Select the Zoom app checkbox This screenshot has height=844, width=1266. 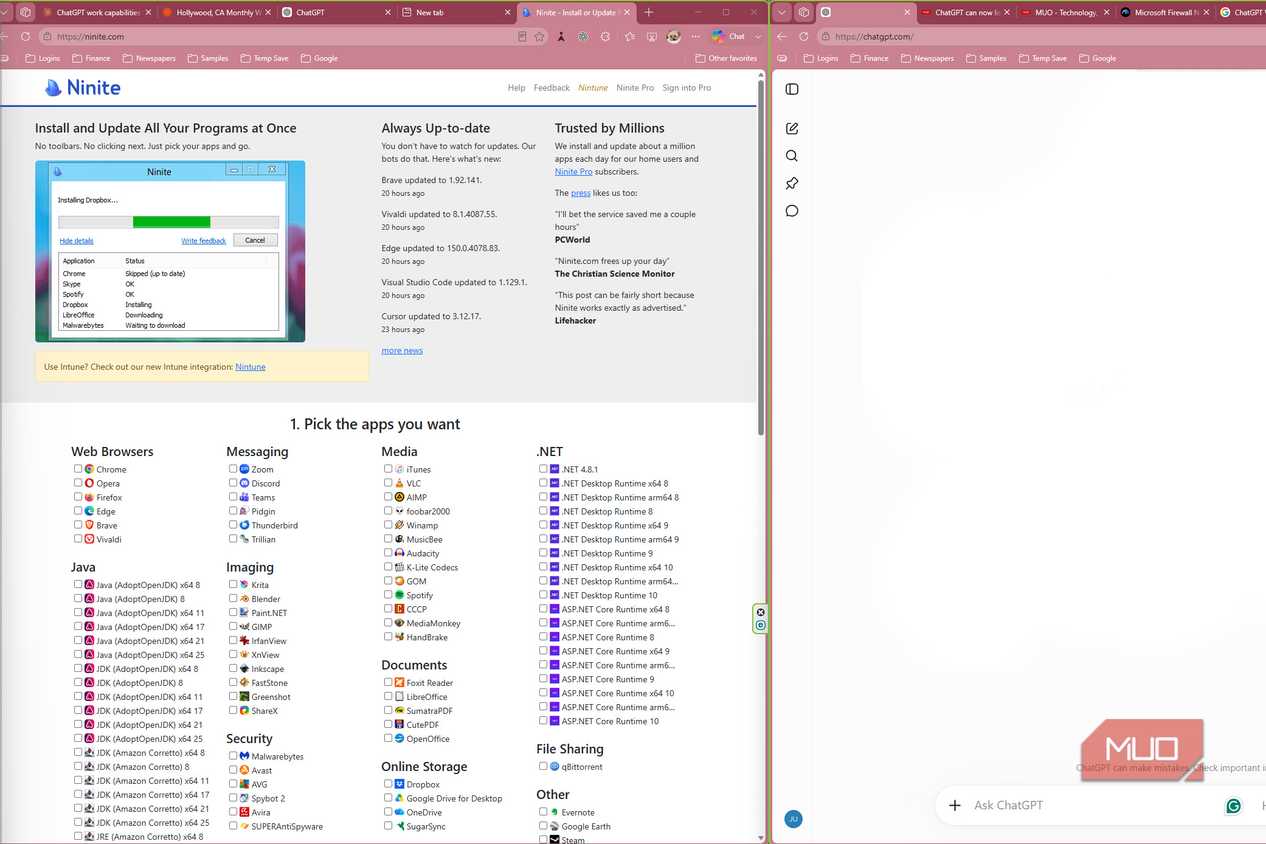pos(233,469)
